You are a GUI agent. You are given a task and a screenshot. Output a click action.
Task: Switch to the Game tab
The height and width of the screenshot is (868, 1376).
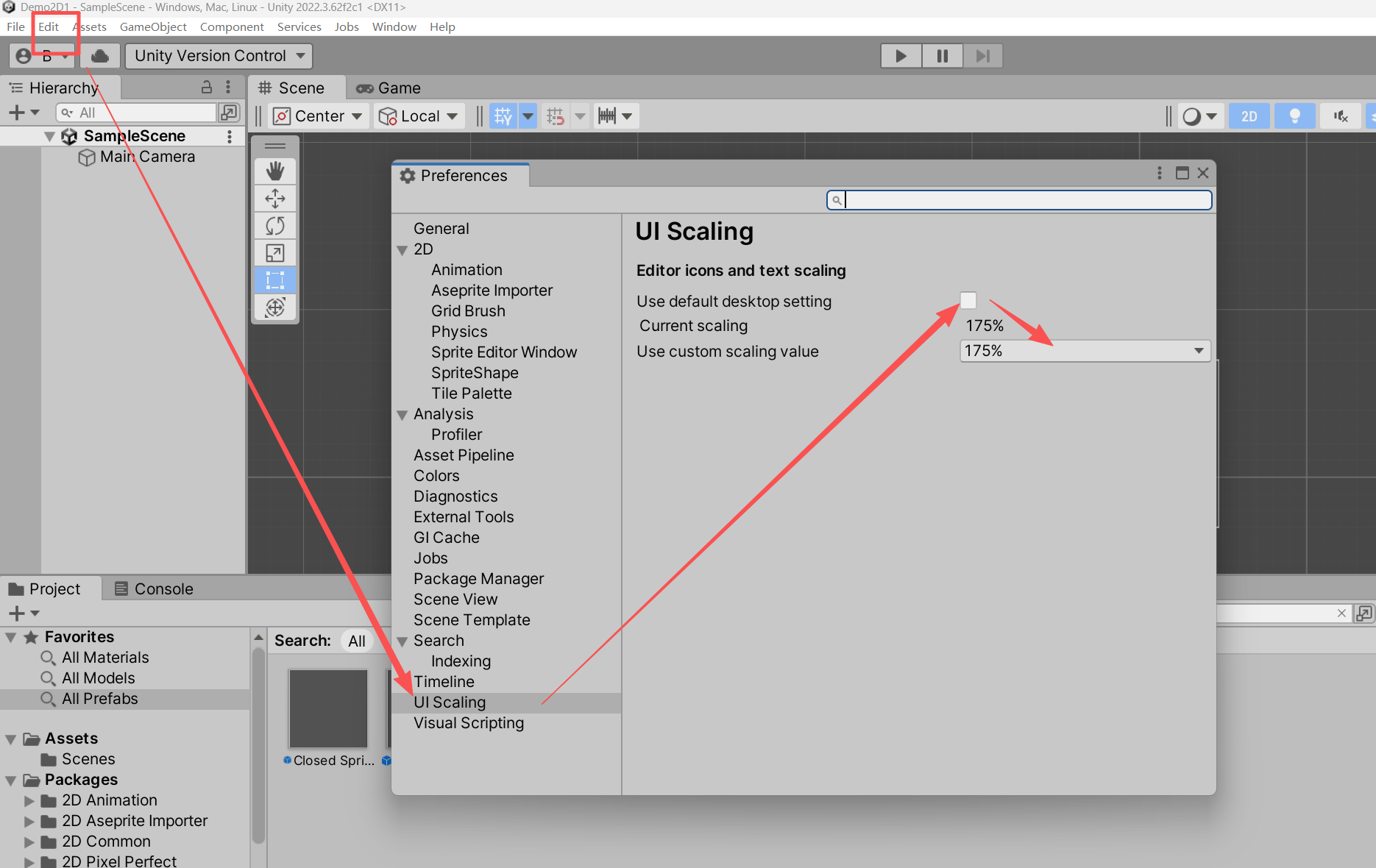click(x=389, y=88)
